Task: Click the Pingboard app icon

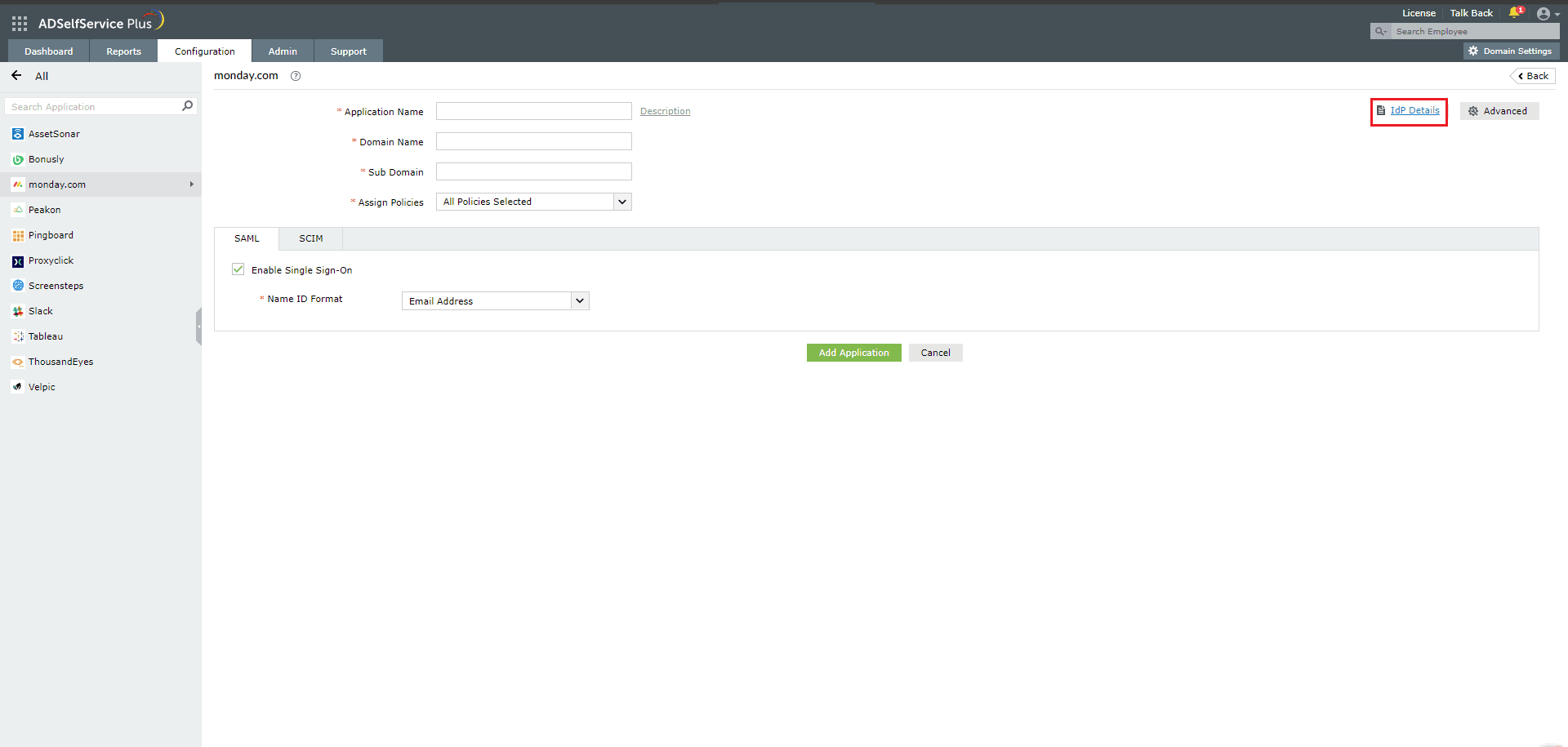Action: [x=18, y=235]
